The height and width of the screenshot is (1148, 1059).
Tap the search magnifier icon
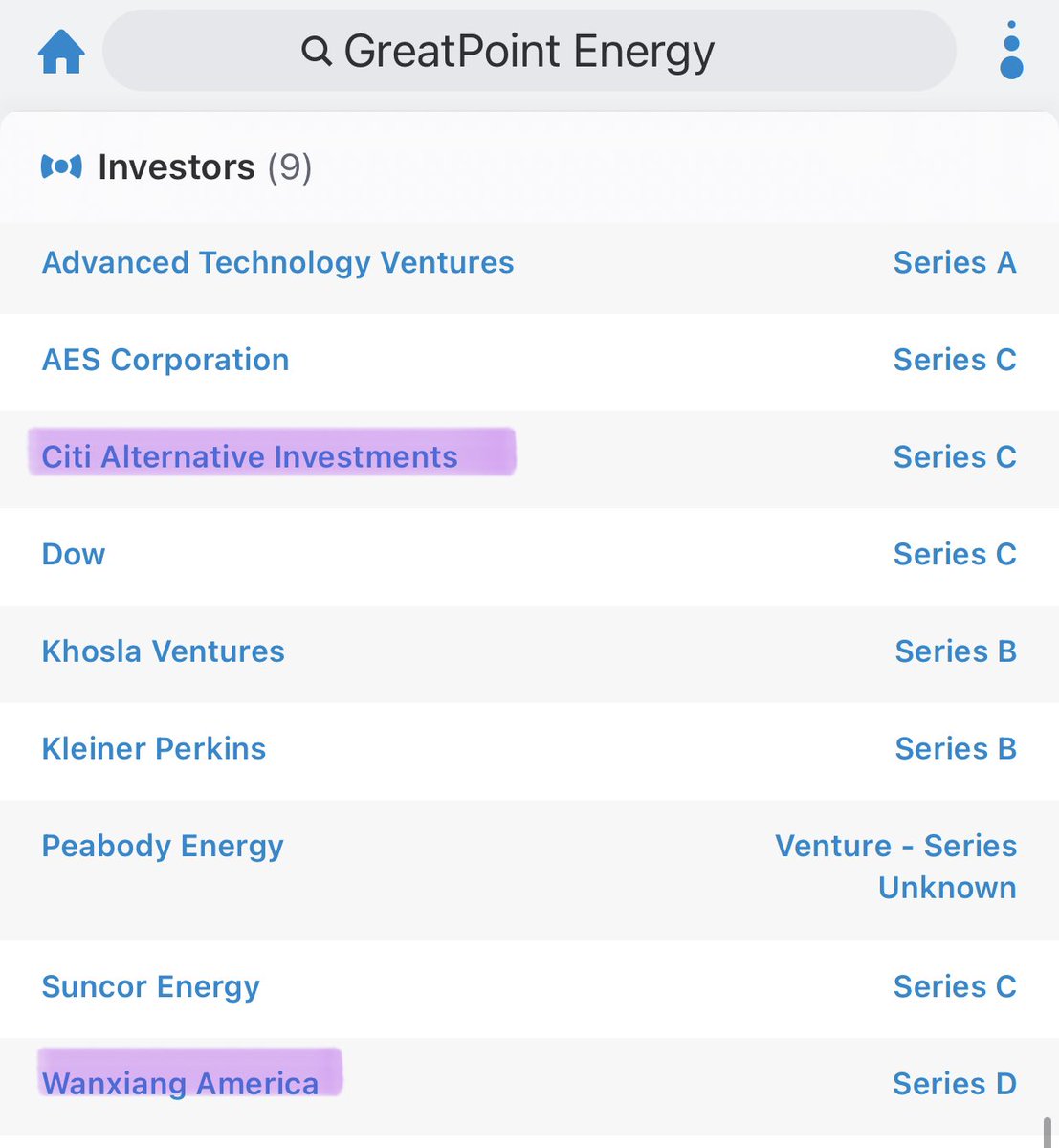click(x=316, y=51)
